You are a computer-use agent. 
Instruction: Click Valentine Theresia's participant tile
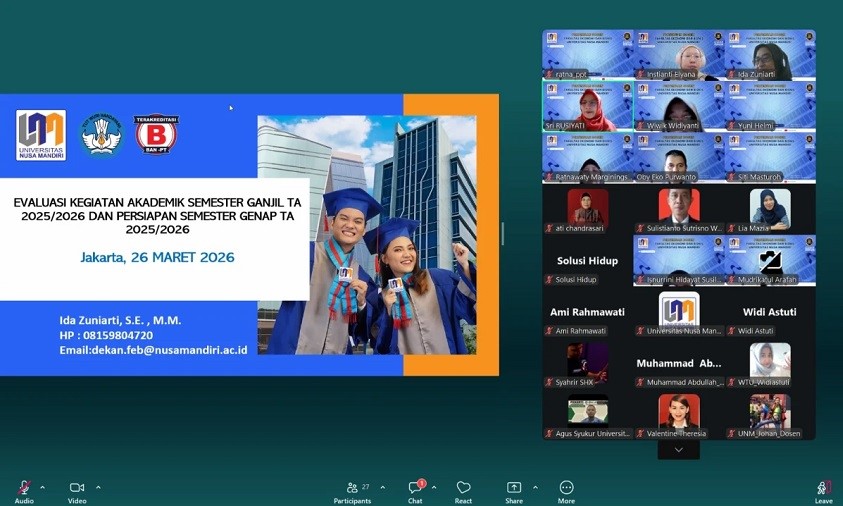[x=679, y=415]
